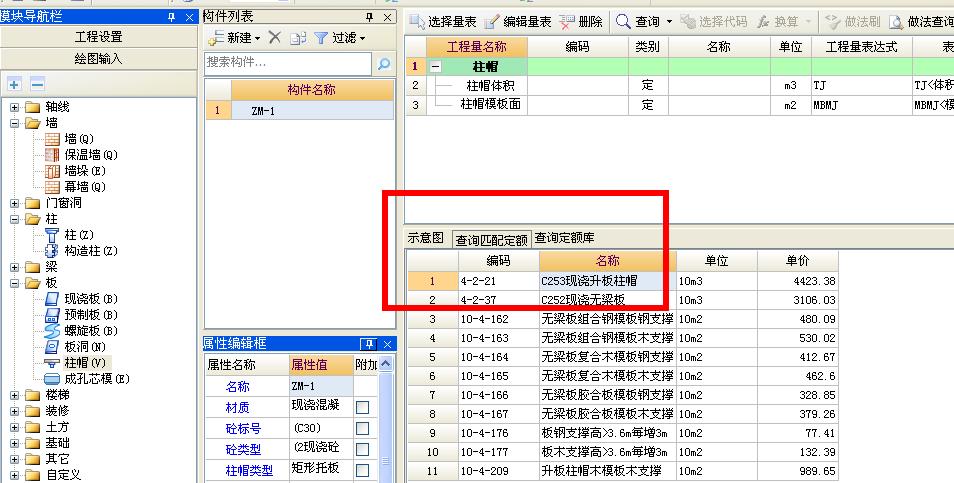Click the 绘图输入 navigation button
954x483 pixels.
[x=99, y=59]
